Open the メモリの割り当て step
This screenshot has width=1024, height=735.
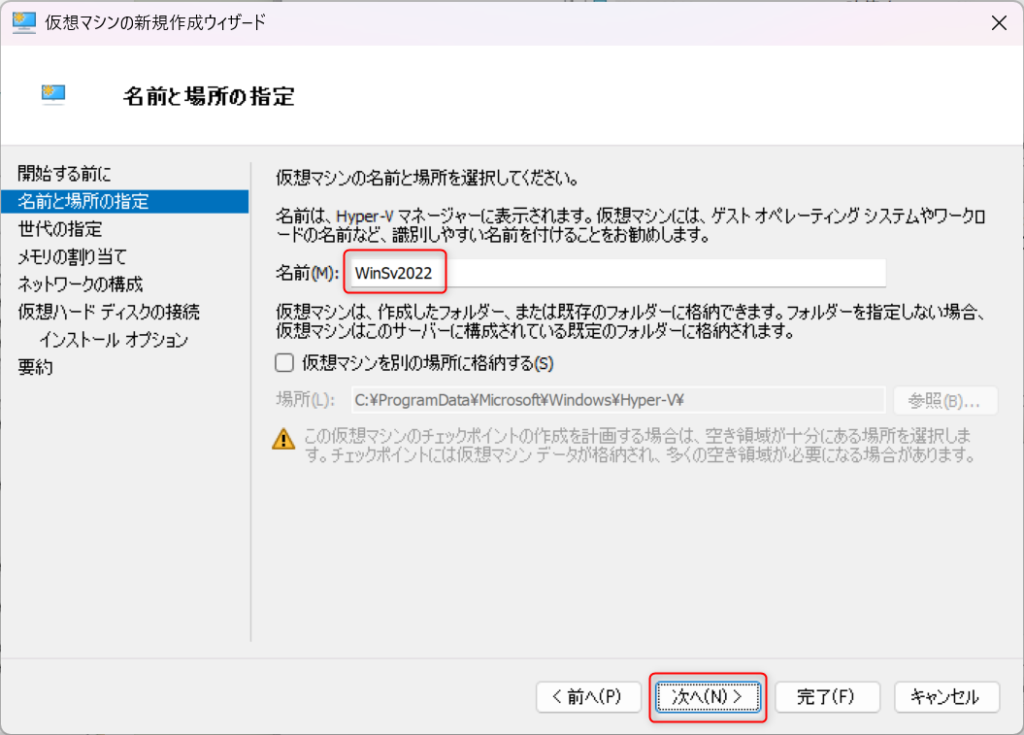tap(72, 257)
